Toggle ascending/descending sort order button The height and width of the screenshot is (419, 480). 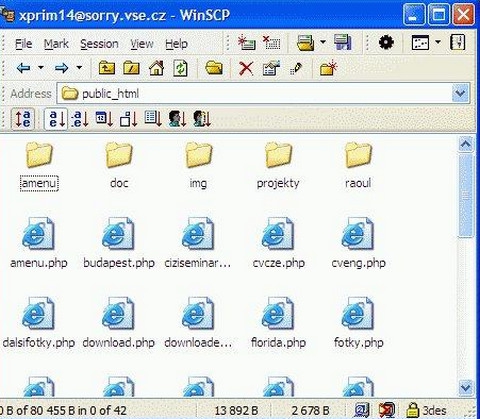tap(23, 119)
